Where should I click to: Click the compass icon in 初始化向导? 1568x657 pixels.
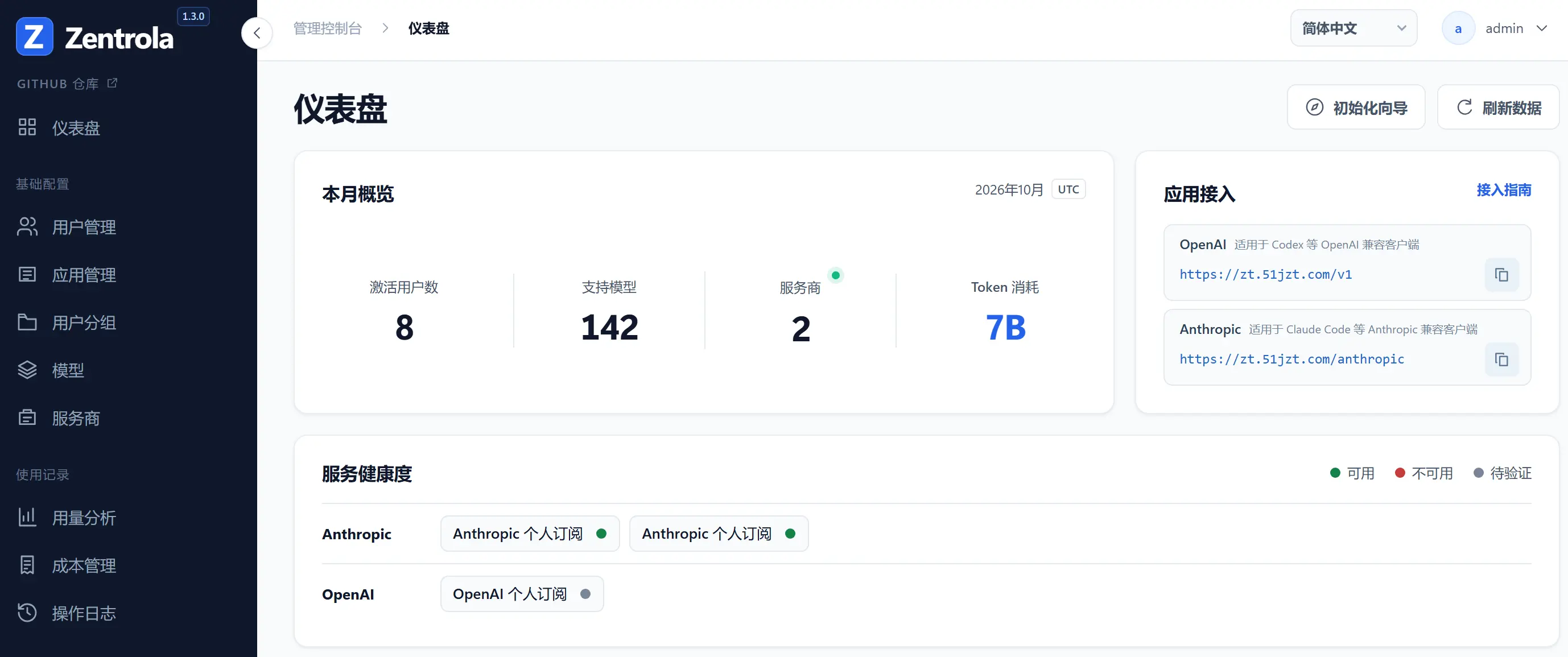coord(1314,107)
